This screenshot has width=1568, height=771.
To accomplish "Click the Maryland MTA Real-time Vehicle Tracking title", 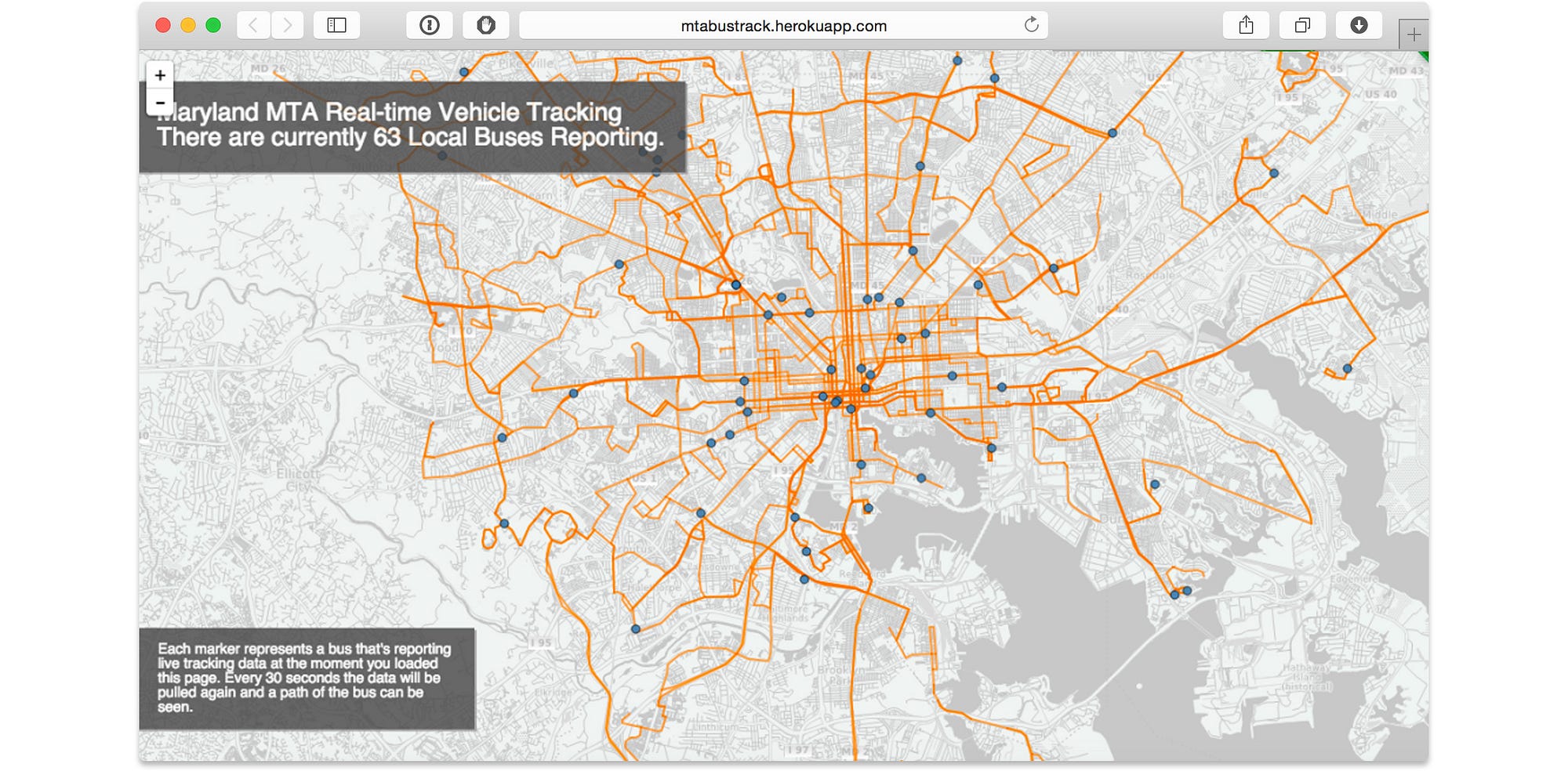I will 390,112.
